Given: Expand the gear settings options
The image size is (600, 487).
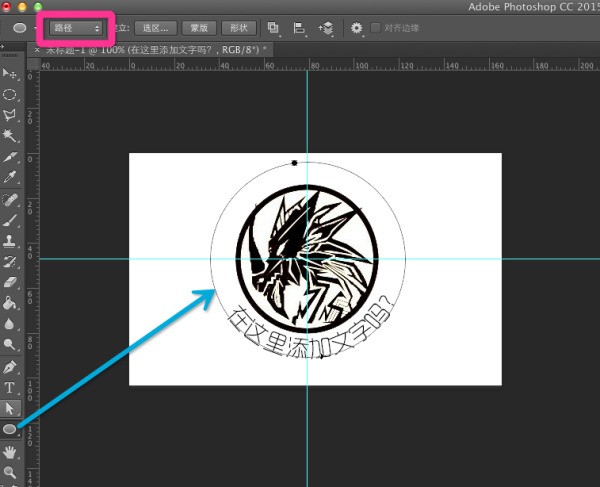Looking at the screenshot, I should click(355, 28).
